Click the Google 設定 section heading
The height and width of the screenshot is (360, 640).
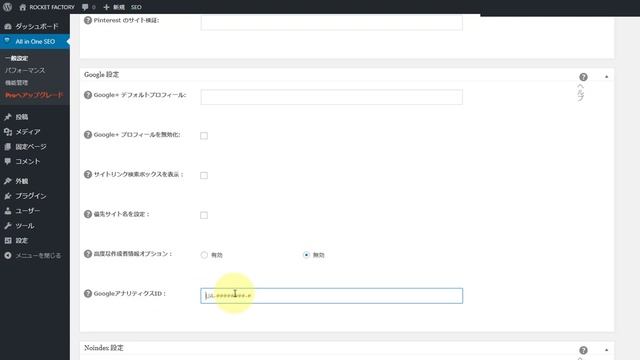tap(102, 75)
